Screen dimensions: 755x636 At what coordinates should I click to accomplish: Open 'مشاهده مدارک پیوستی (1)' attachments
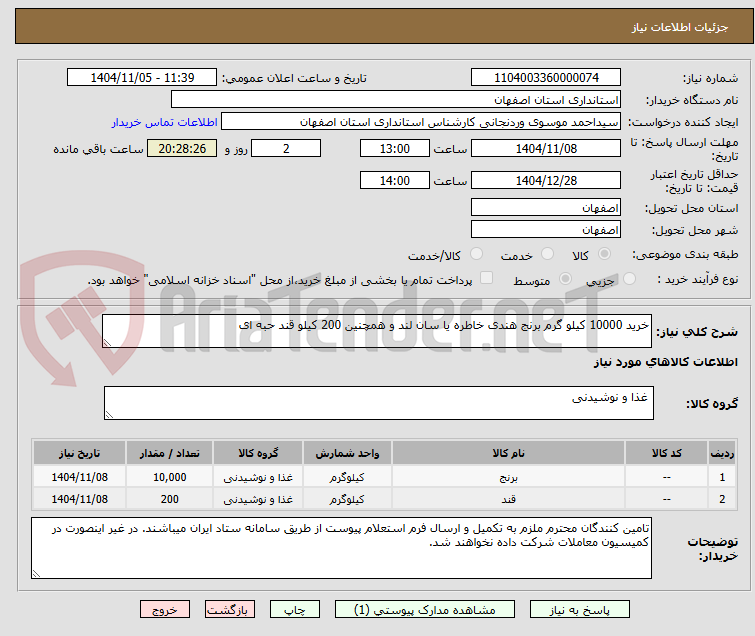pyautogui.click(x=425, y=610)
